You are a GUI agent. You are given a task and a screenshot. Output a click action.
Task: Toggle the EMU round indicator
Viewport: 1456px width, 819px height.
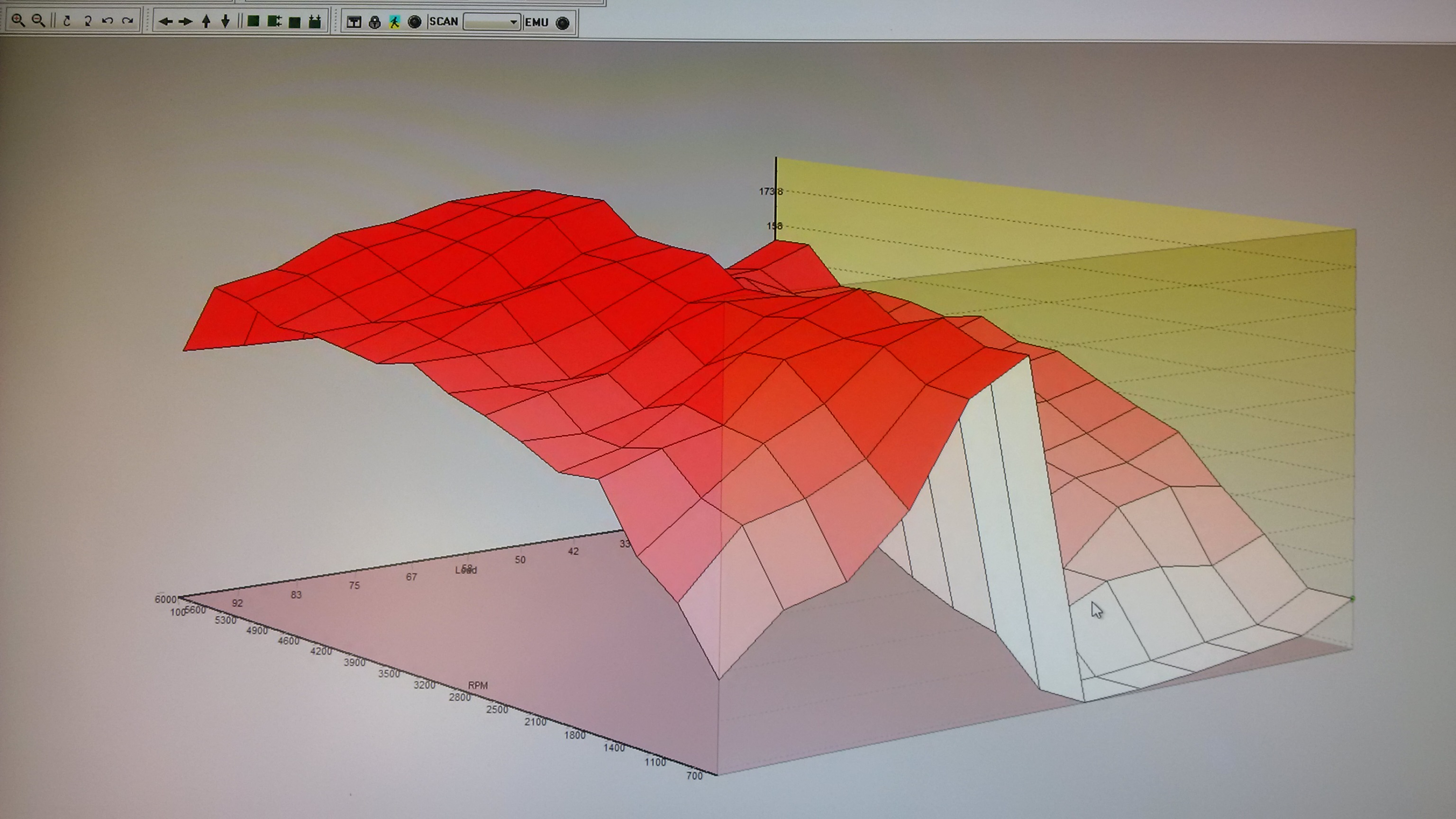pyautogui.click(x=563, y=23)
